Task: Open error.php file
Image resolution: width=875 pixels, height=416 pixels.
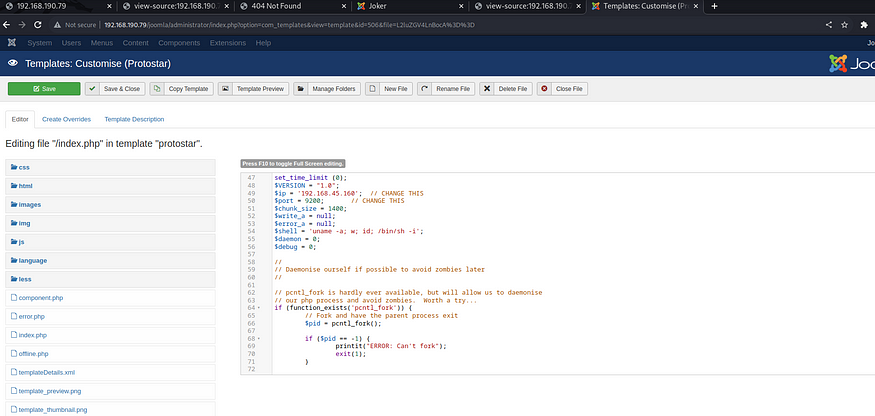Action: [x=110, y=317]
